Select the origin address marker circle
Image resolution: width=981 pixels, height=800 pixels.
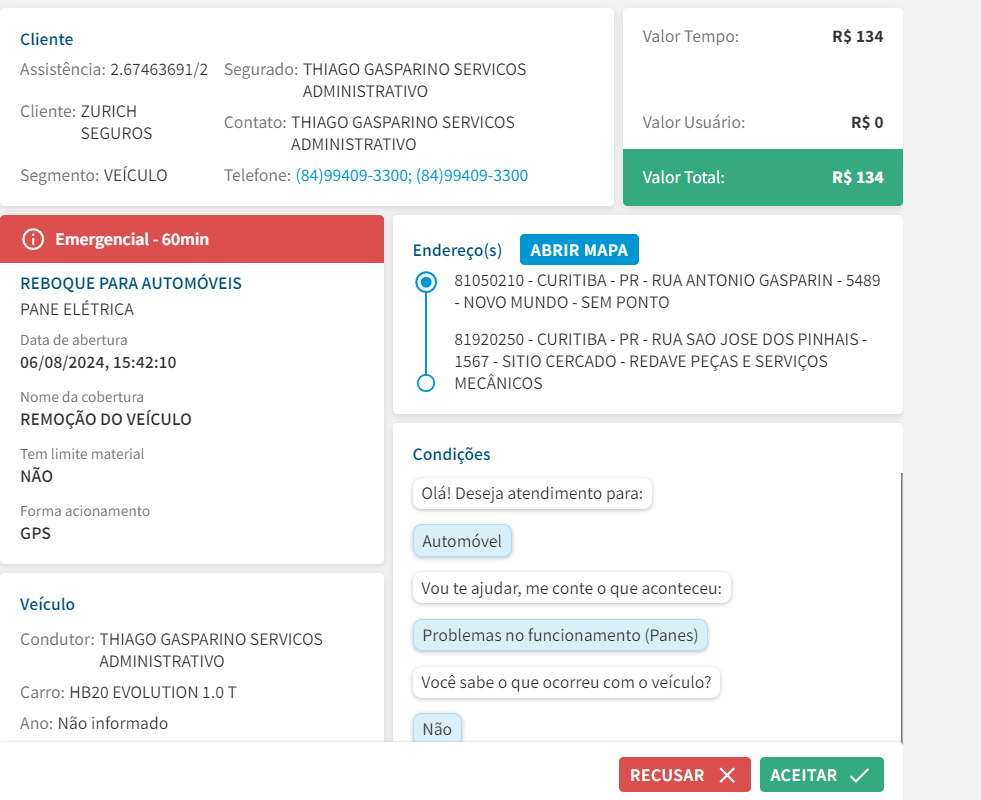(x=426, y=282)
